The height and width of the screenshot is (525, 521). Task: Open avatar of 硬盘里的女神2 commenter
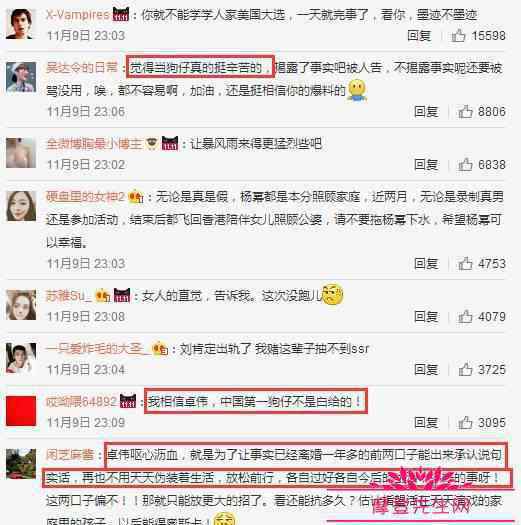[x=21, y=206]
